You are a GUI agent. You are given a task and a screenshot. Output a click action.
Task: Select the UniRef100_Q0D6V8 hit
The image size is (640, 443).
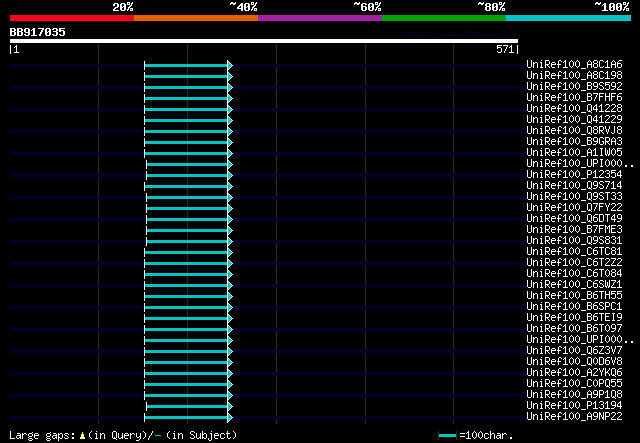point(574,362)
